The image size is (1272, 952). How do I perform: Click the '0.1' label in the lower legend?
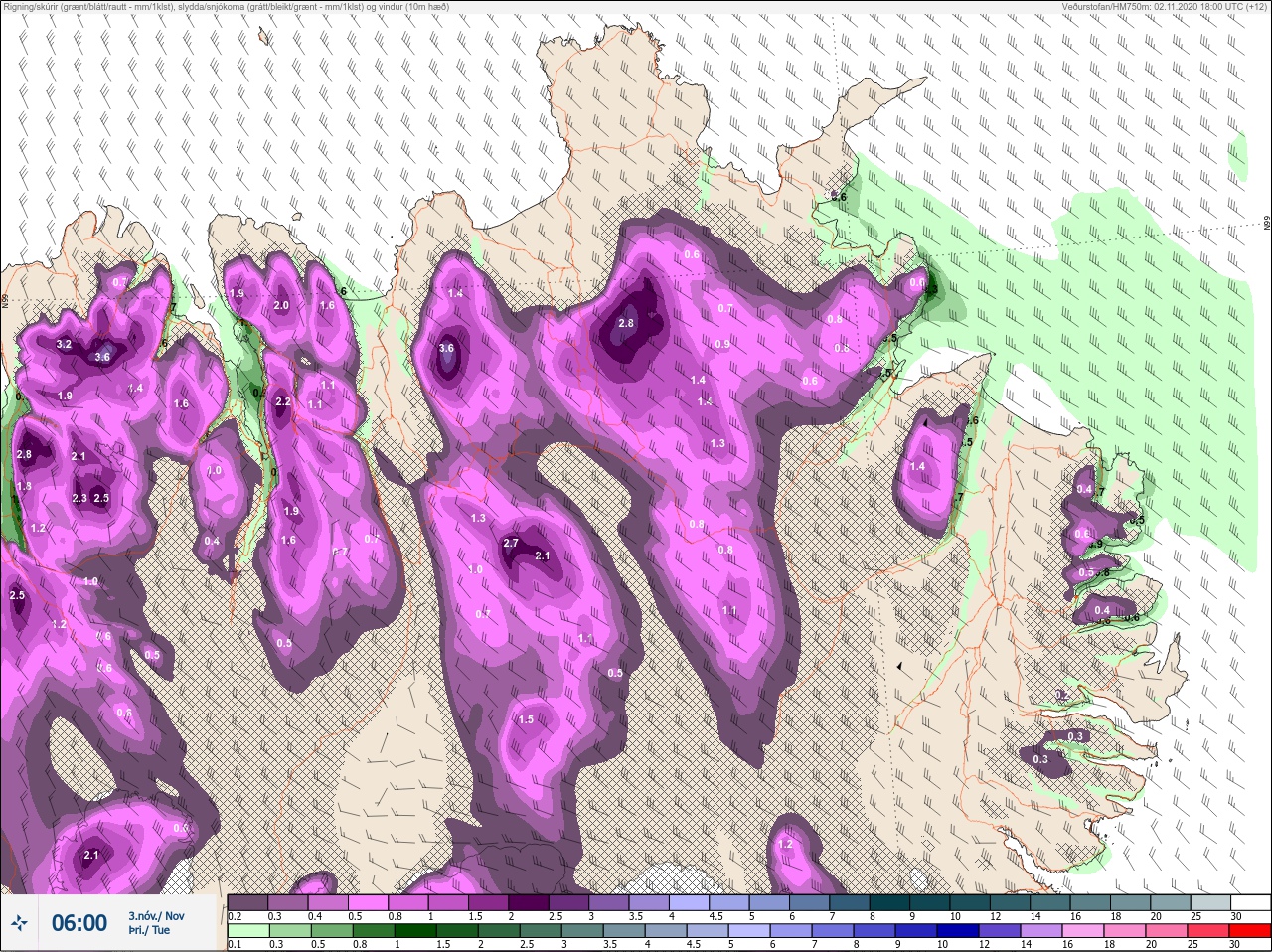point(234,944)
